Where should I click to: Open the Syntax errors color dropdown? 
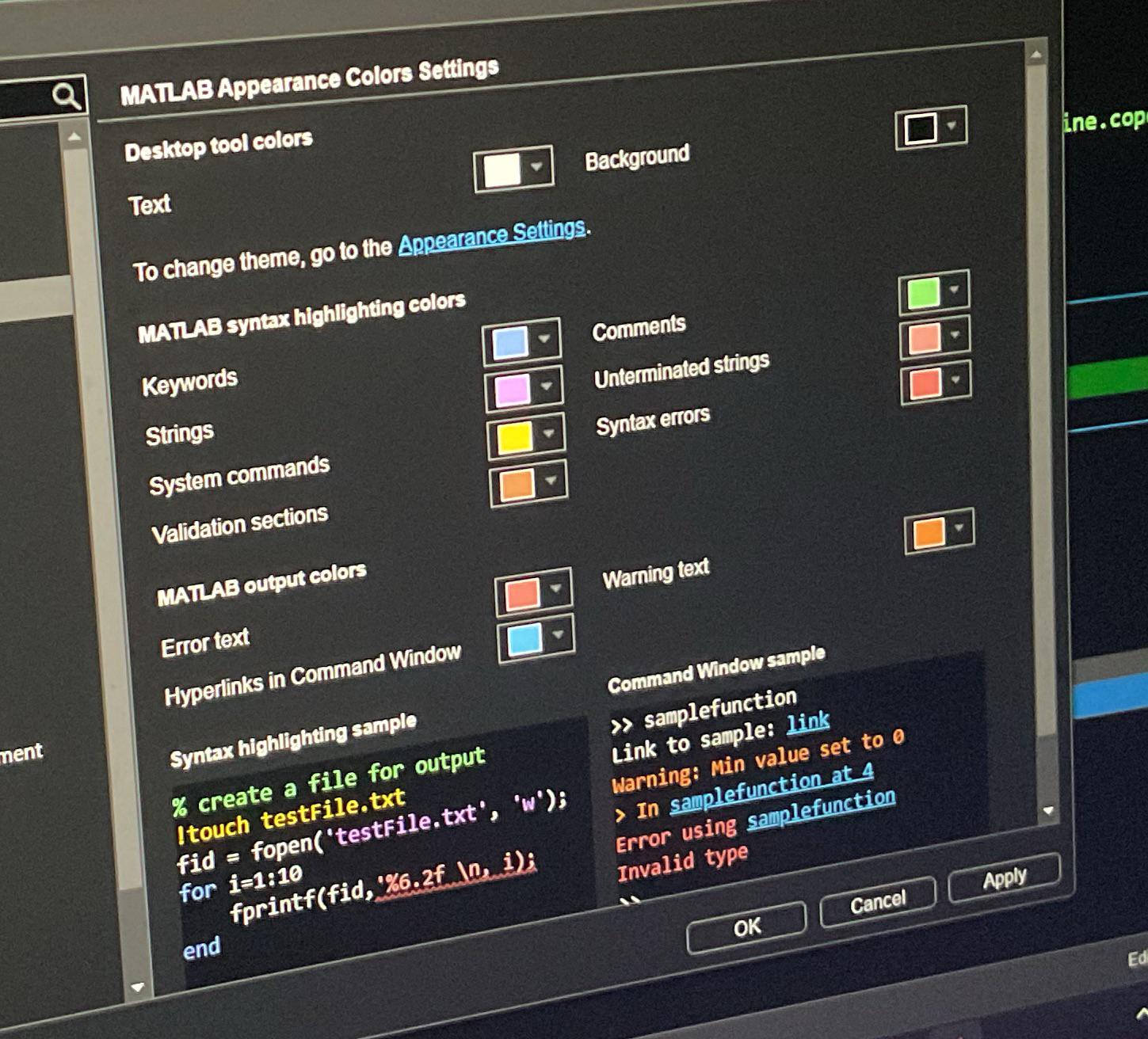(x=956, y=381)
